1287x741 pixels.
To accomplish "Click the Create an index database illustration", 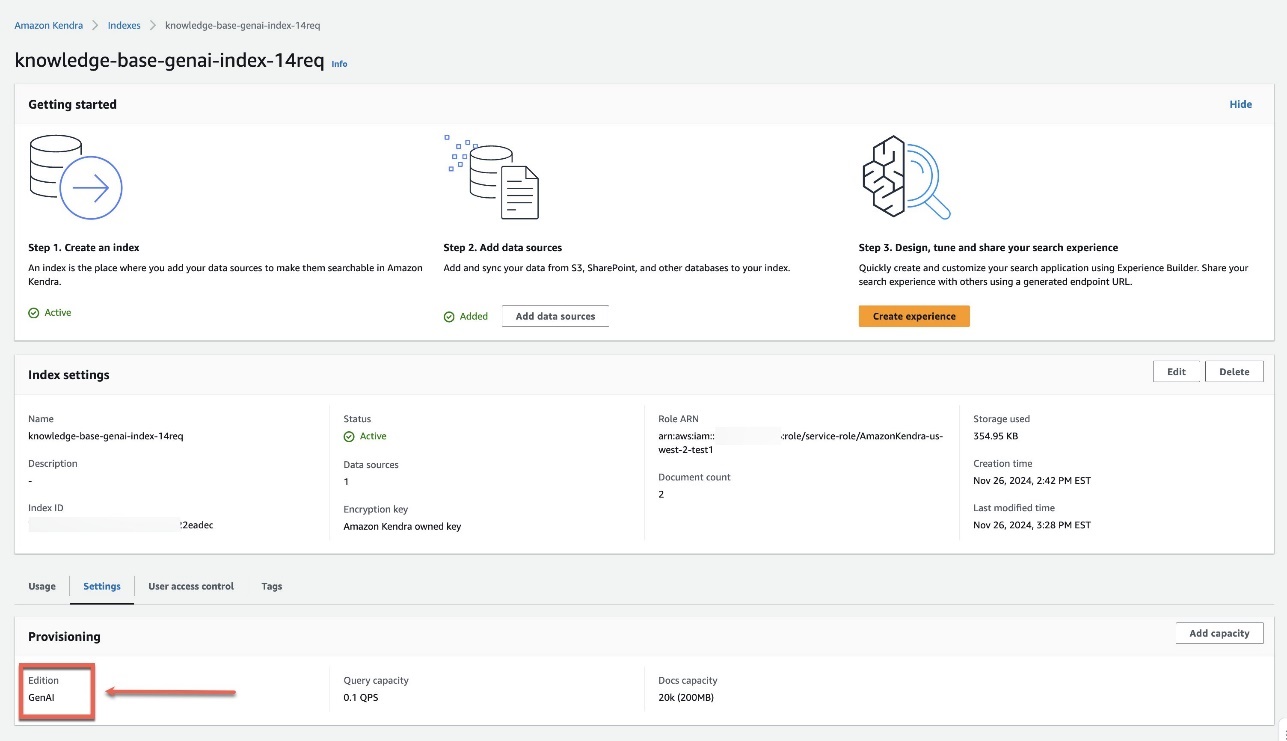I will point(76,177).
